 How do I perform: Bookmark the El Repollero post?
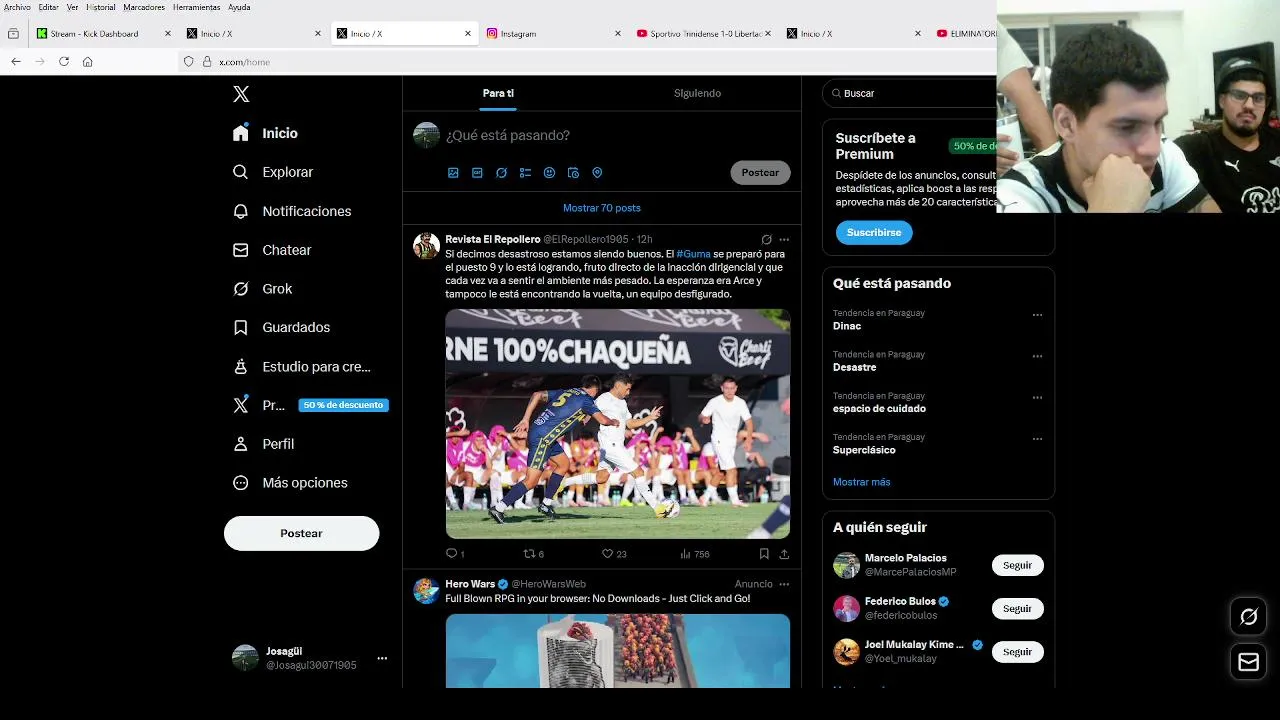tap(764, 554)
